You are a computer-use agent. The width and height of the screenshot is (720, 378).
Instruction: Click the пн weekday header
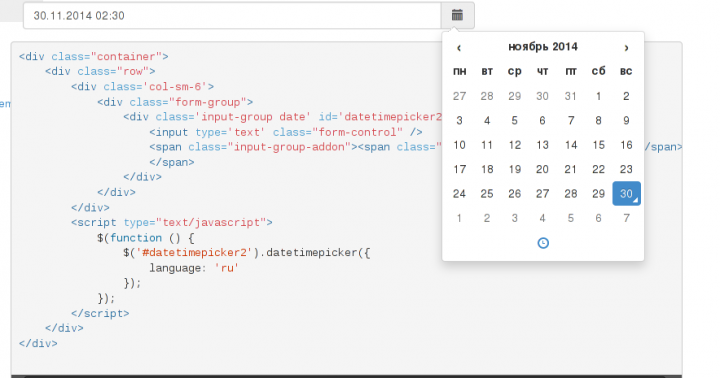click(459, 71)
